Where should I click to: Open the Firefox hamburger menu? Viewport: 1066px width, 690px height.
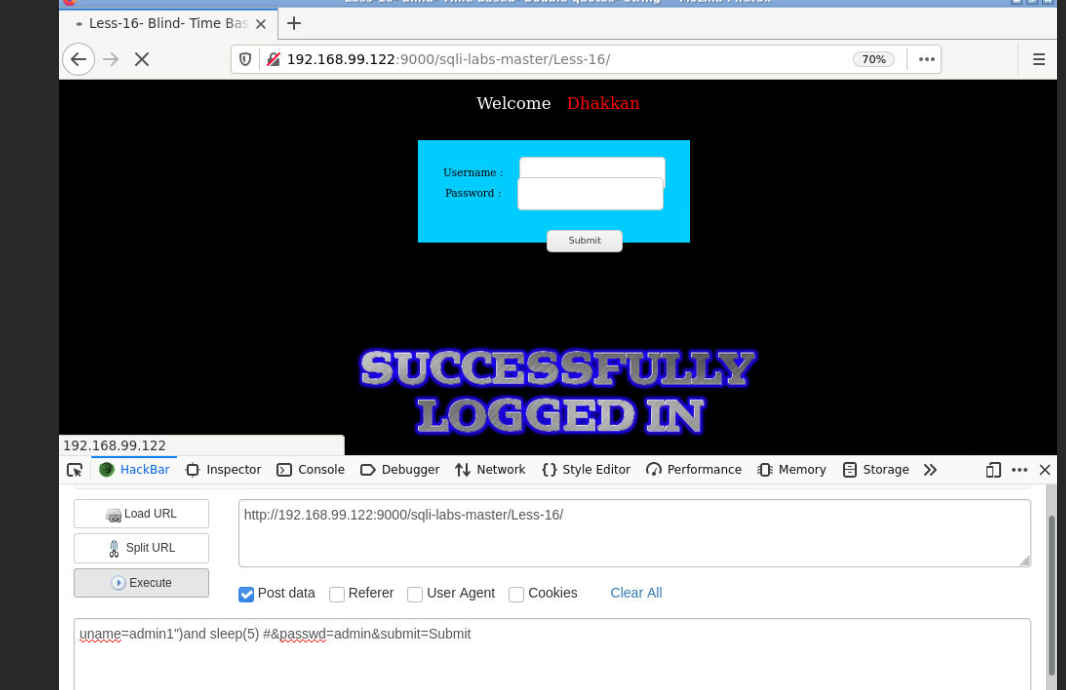[x=1039, y=59]
